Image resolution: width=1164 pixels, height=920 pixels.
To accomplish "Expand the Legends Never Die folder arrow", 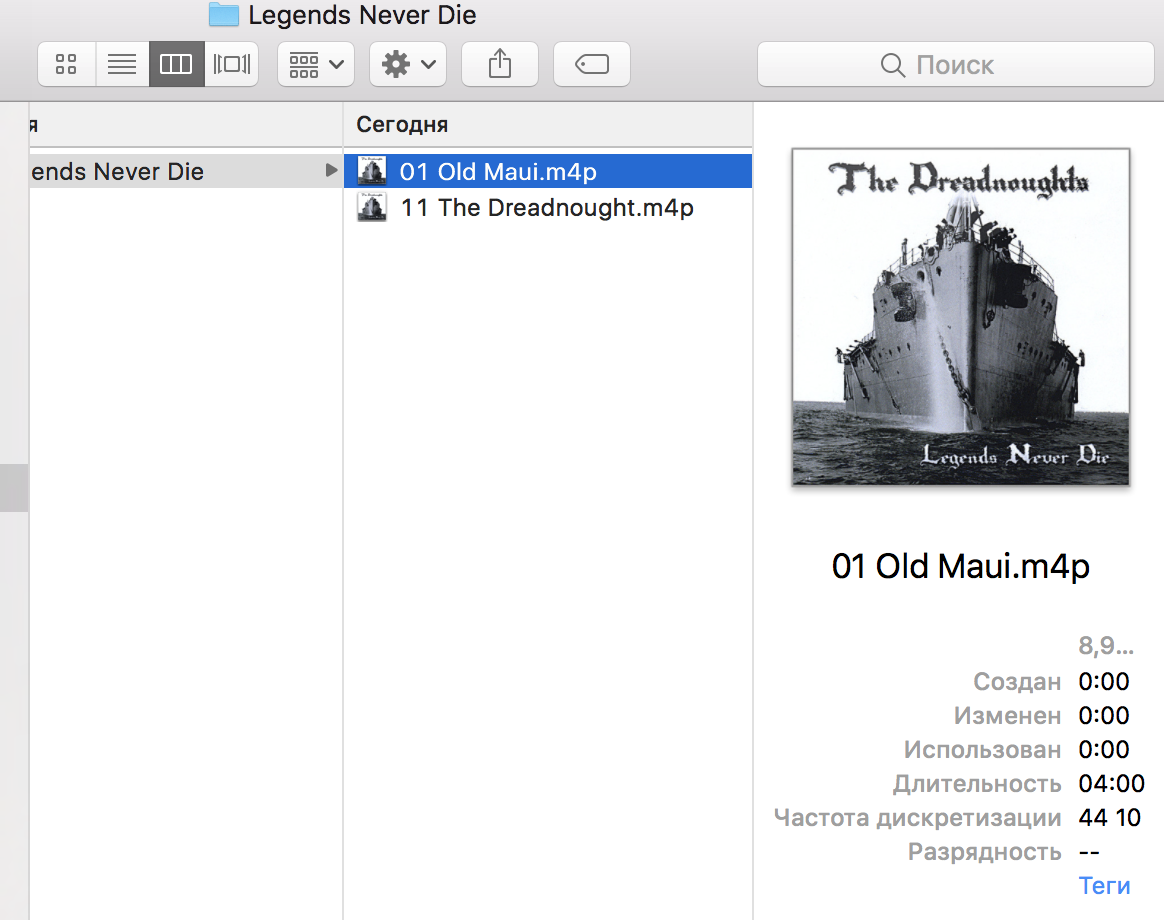I will click(x=331, y=171).
